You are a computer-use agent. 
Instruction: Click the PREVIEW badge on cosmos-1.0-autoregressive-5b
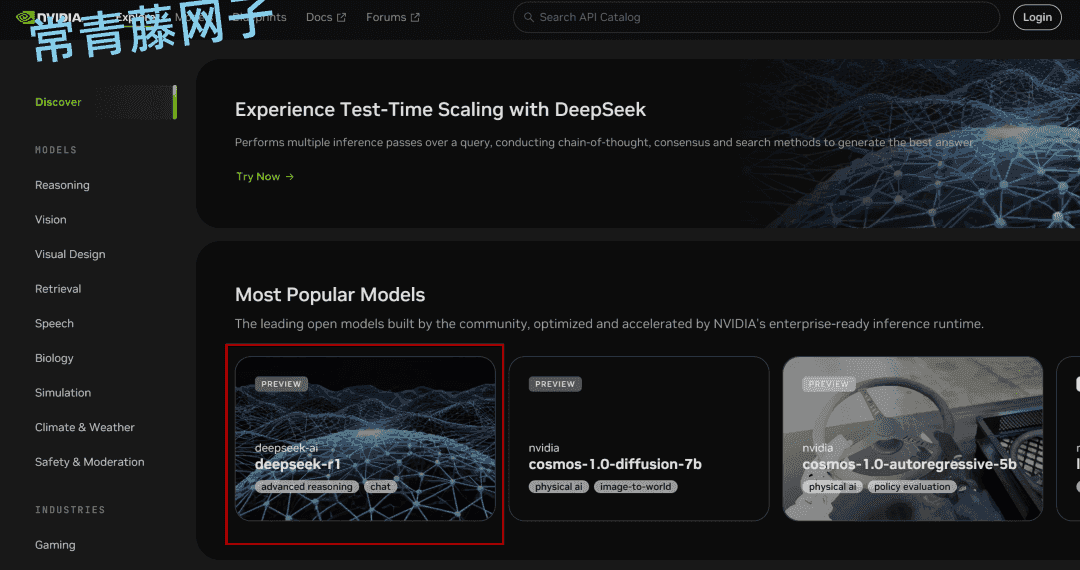(x=829, y=384)
